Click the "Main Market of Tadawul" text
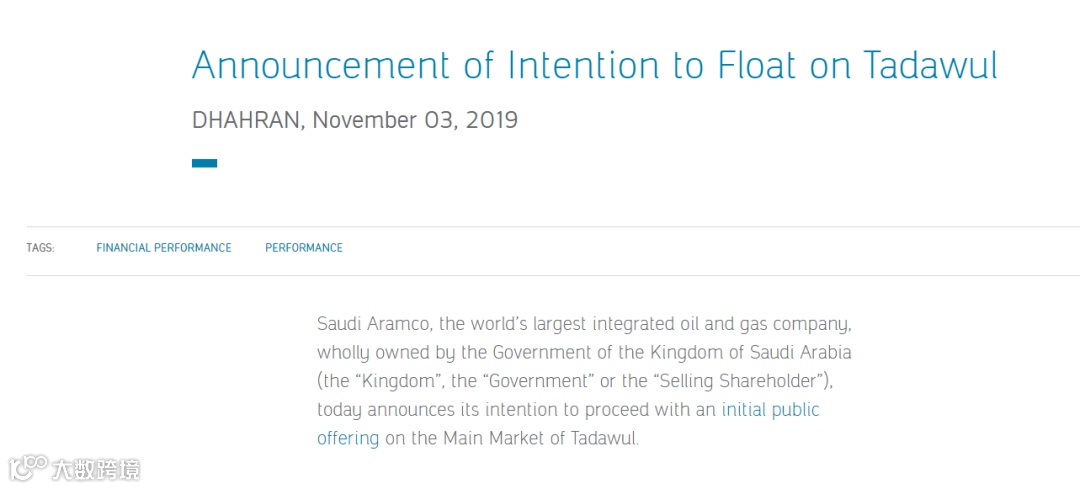This screenshot has width=1080, height=489. point(539,438)
